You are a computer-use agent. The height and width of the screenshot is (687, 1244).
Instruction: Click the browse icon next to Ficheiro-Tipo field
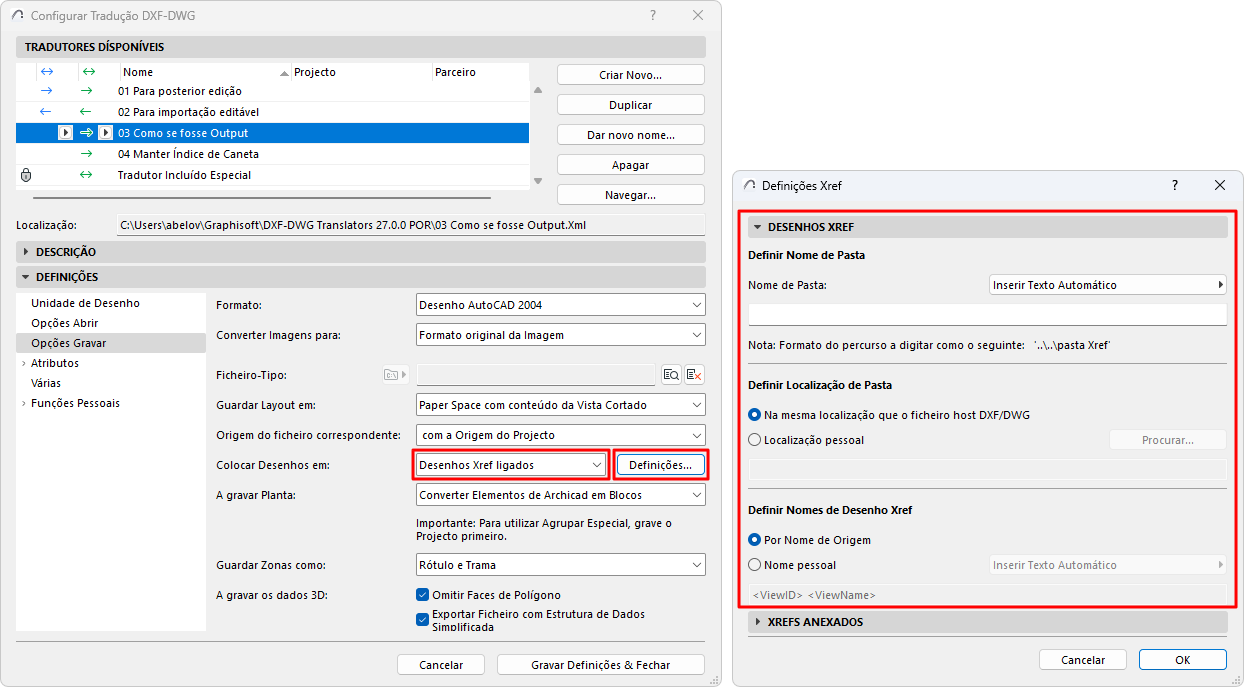tap(671, 375)
